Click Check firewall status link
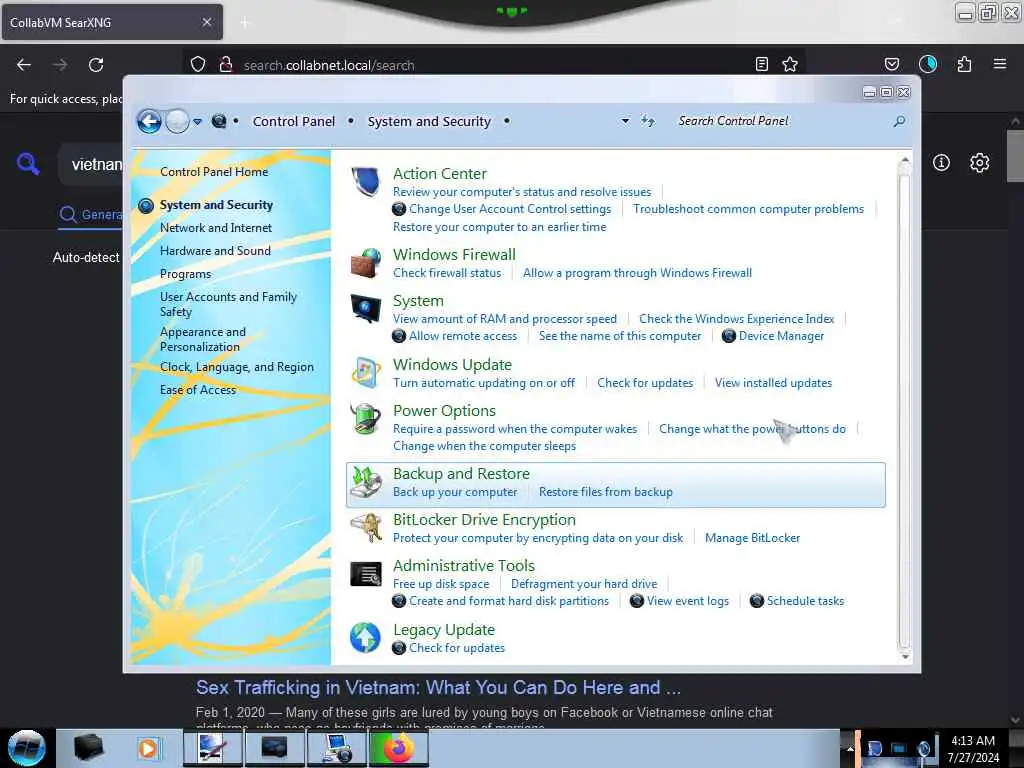 [447, 273]
